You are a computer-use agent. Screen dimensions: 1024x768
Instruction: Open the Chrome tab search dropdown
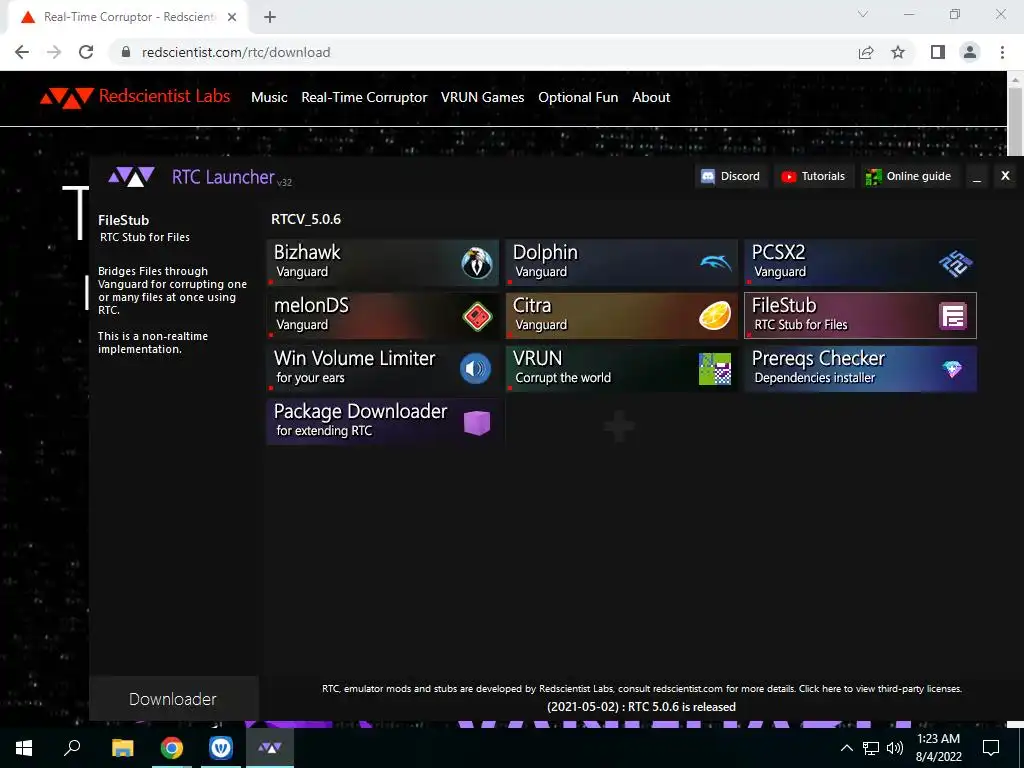pos(863,14)
